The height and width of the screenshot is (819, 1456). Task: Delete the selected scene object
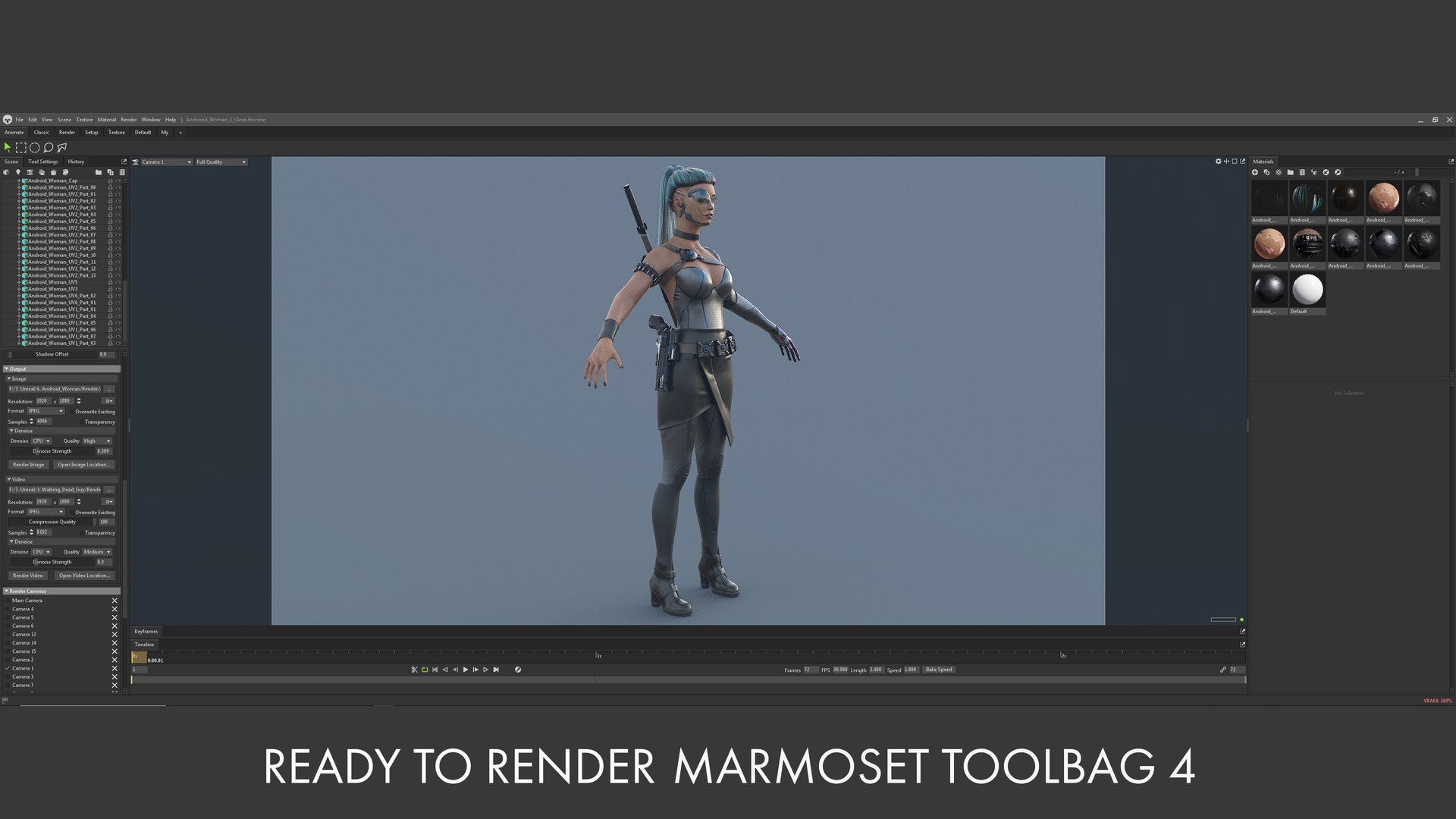pyautogui.click(x=122, y=172)
